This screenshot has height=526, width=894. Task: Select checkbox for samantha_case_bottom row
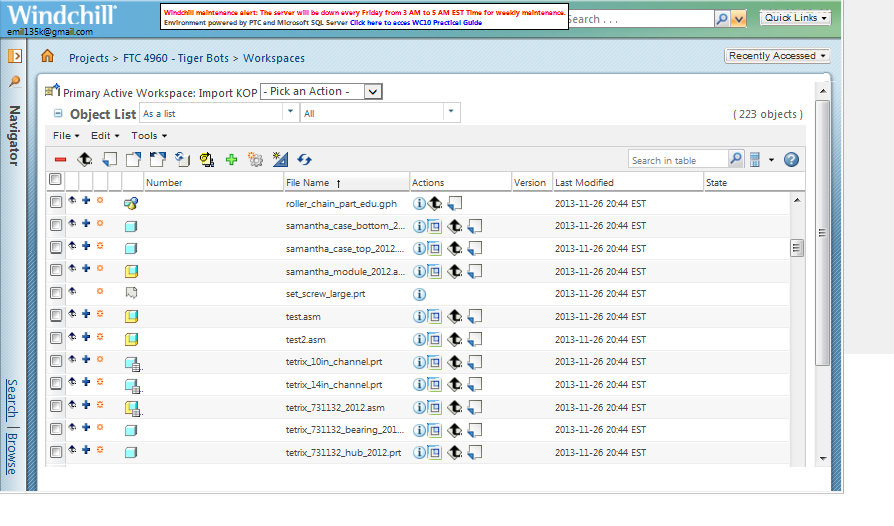56,225
